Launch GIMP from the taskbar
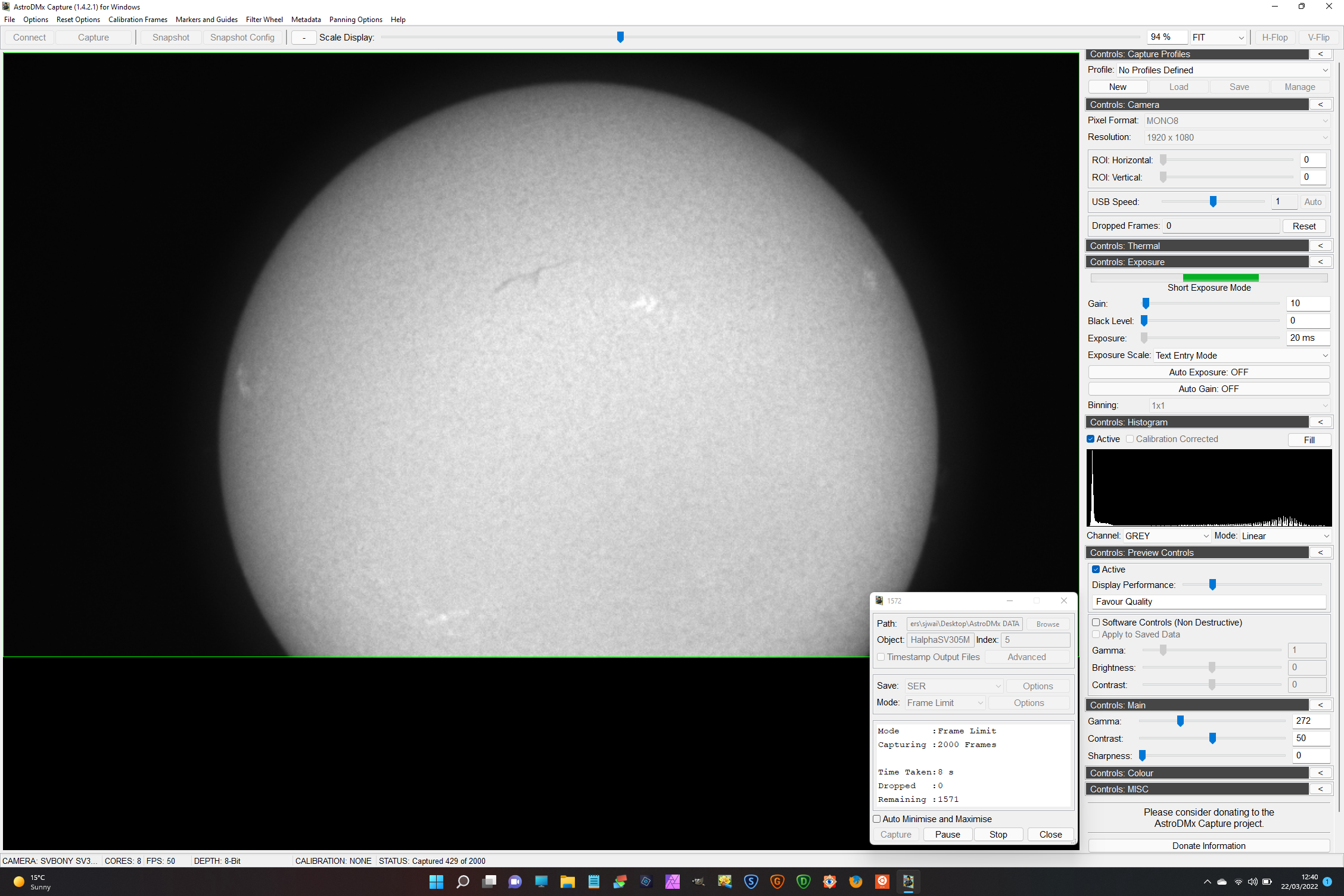The width and height of the screenshot is (1344, 896). coord(698,882)
